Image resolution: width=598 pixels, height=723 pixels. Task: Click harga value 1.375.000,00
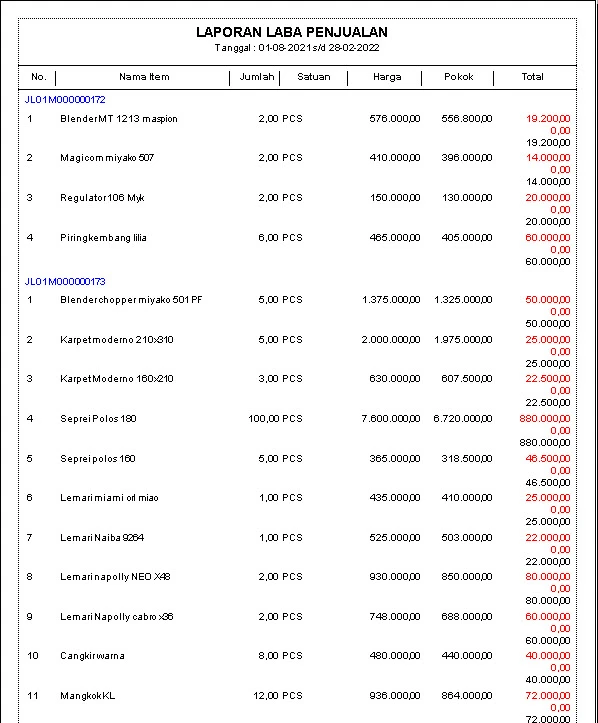(391, 300)
